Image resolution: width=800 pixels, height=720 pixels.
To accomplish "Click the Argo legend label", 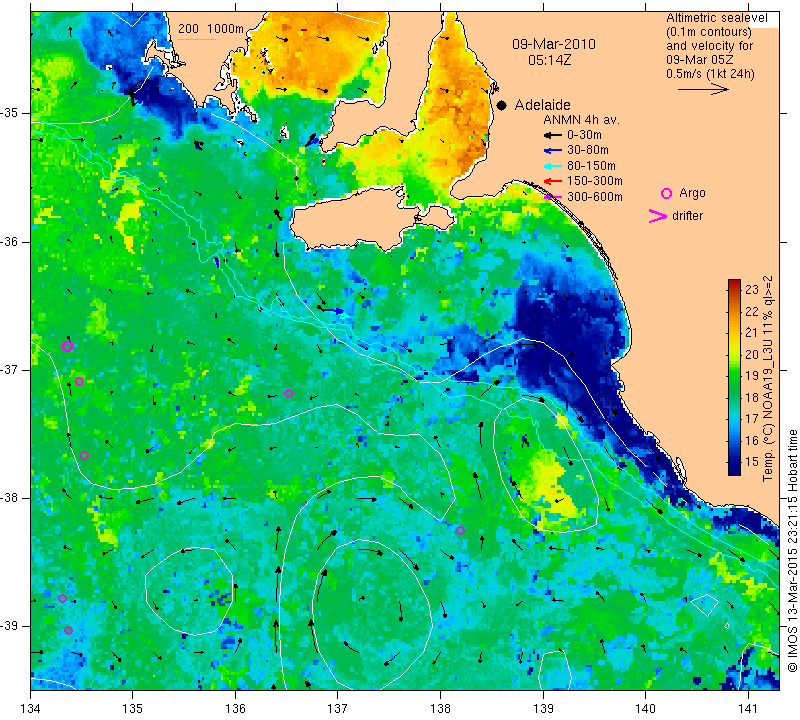I will tap(692, 193).
